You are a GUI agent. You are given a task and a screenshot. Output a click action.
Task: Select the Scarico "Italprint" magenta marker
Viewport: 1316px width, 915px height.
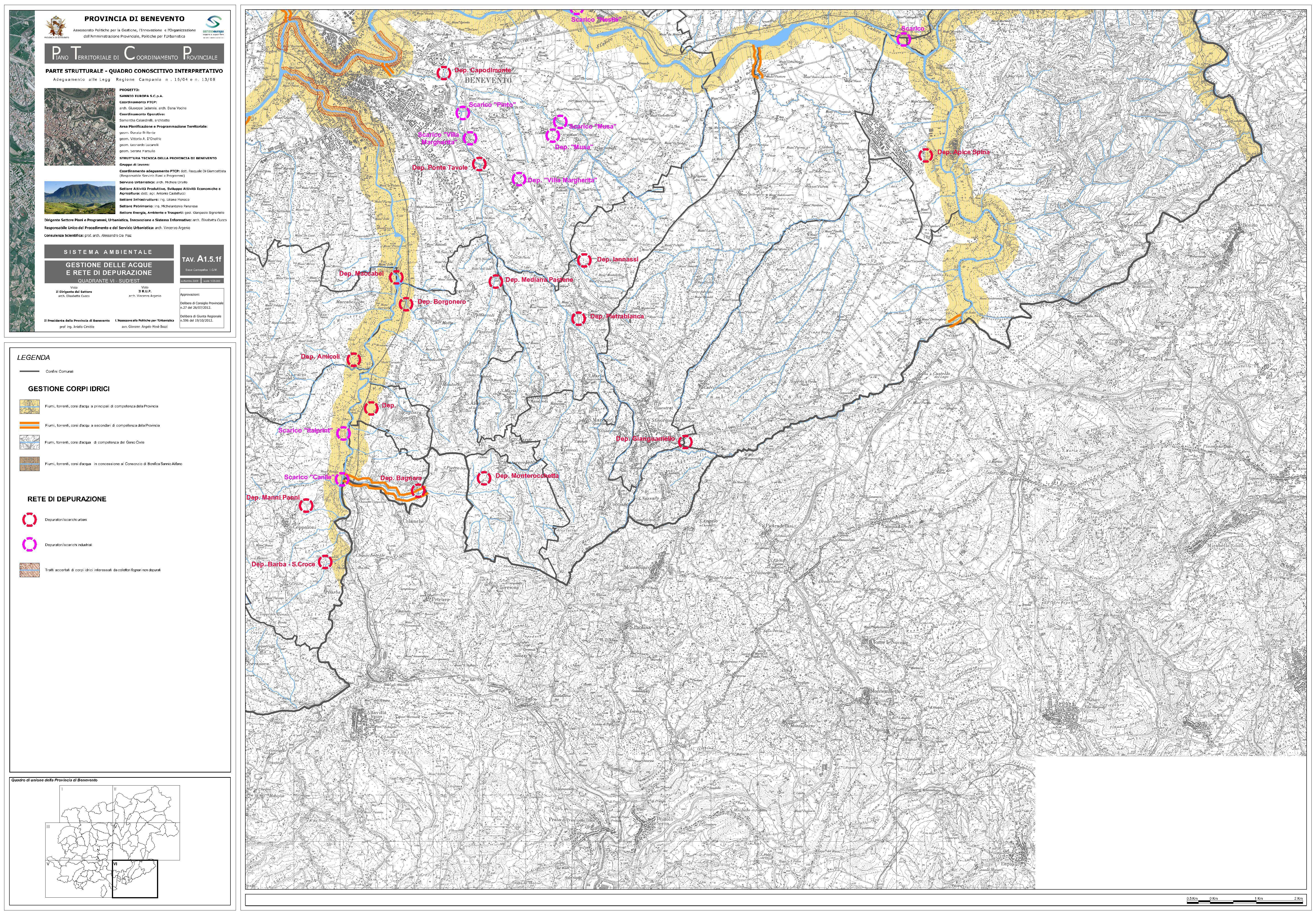343,433
